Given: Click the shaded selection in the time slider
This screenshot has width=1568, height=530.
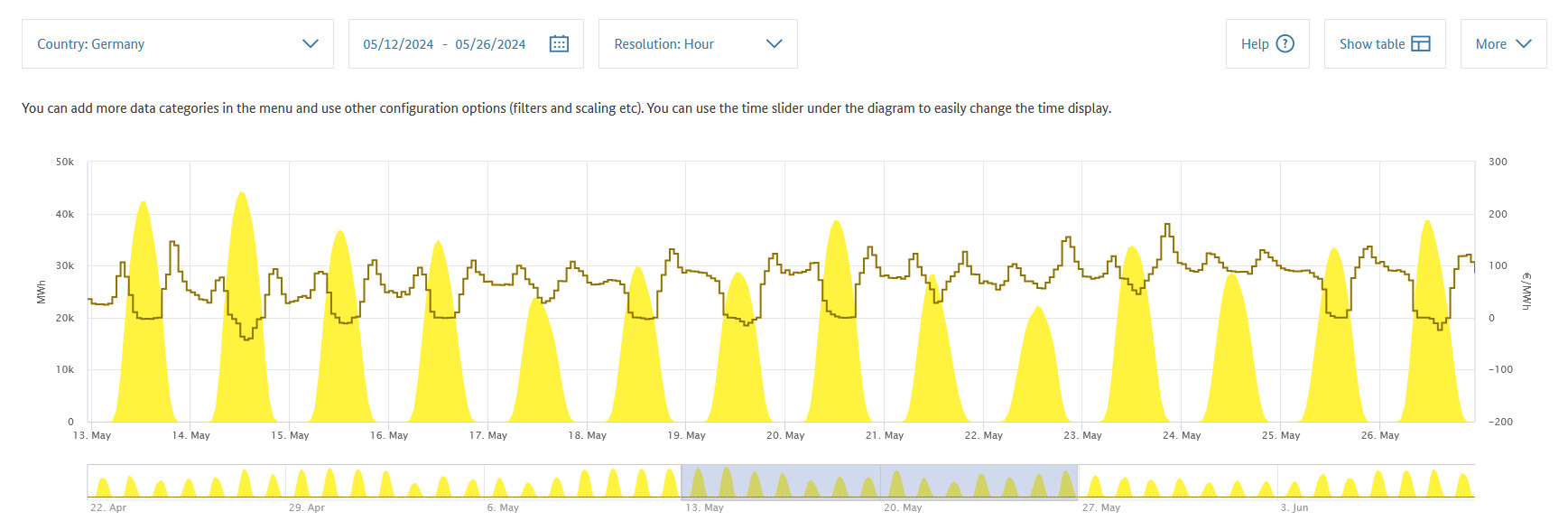Looking at the screenshot, I should pos(878,481).
